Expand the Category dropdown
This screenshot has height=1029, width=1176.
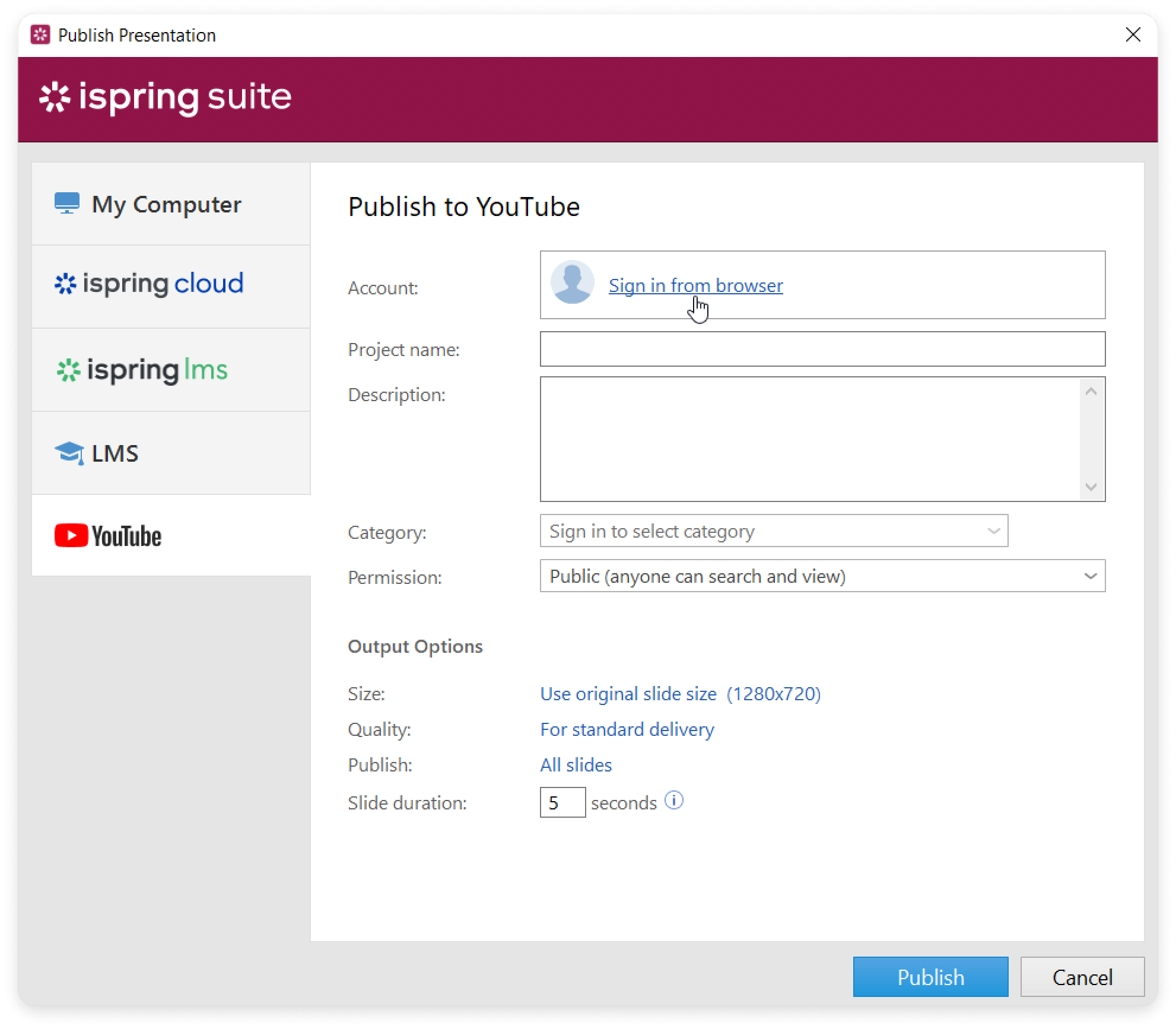[773, 531]
